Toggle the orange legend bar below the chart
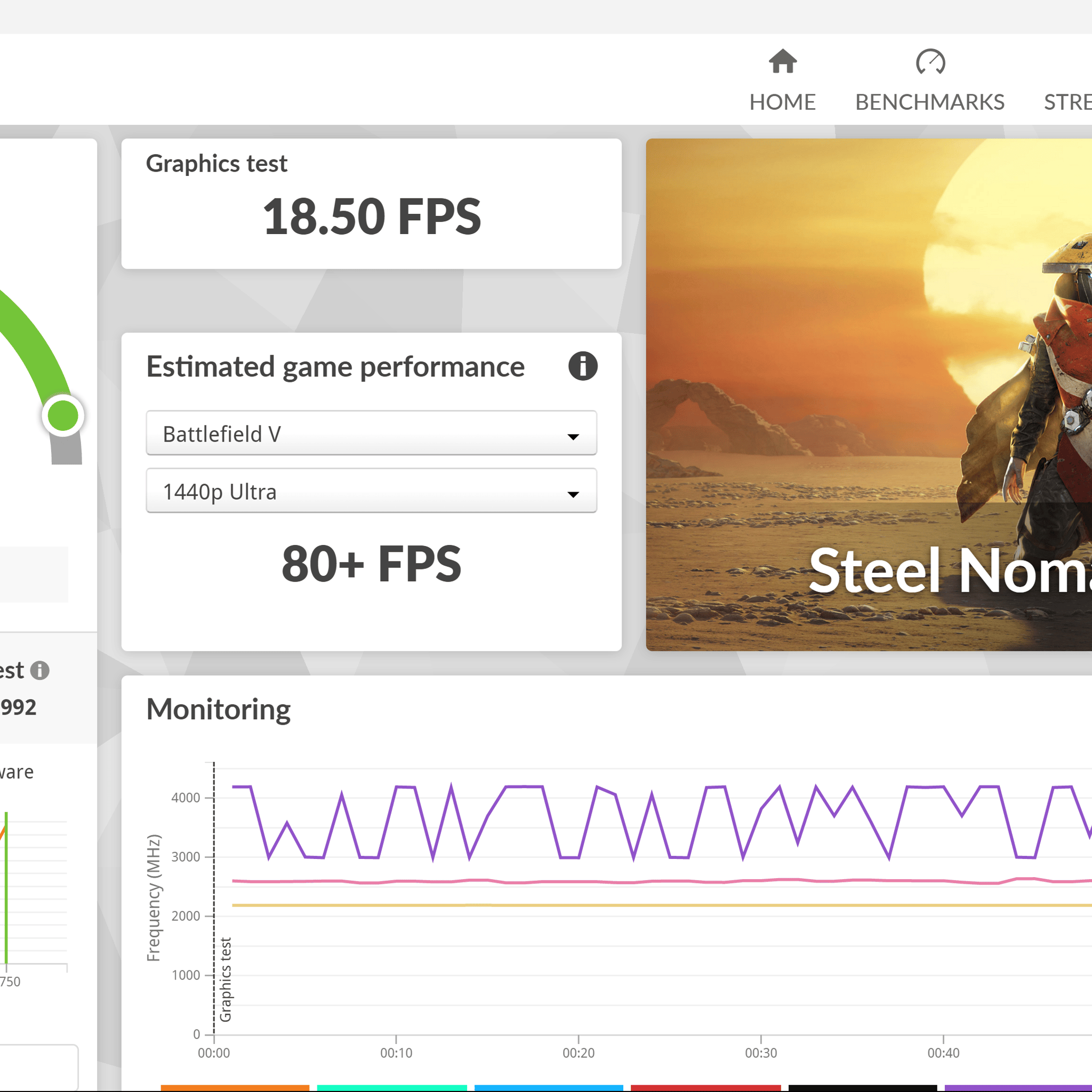Image resolution: width=1092 pixels, height=1092 pixels. (x=235, y=1088)
